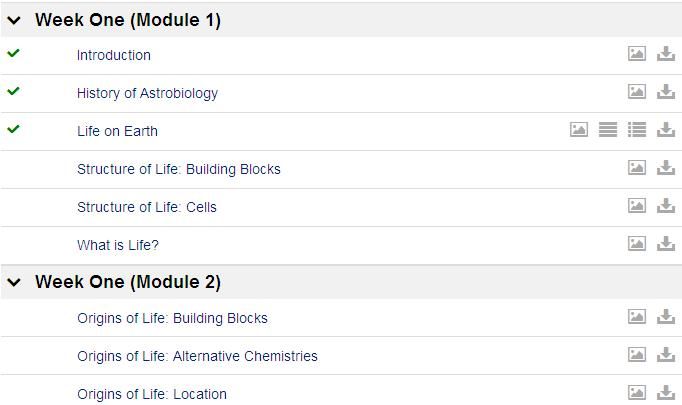The height and width of the screenshot is (405, 682).
Task: Collapse the Week One (Module 1) chevron
Action: (14, 20)
